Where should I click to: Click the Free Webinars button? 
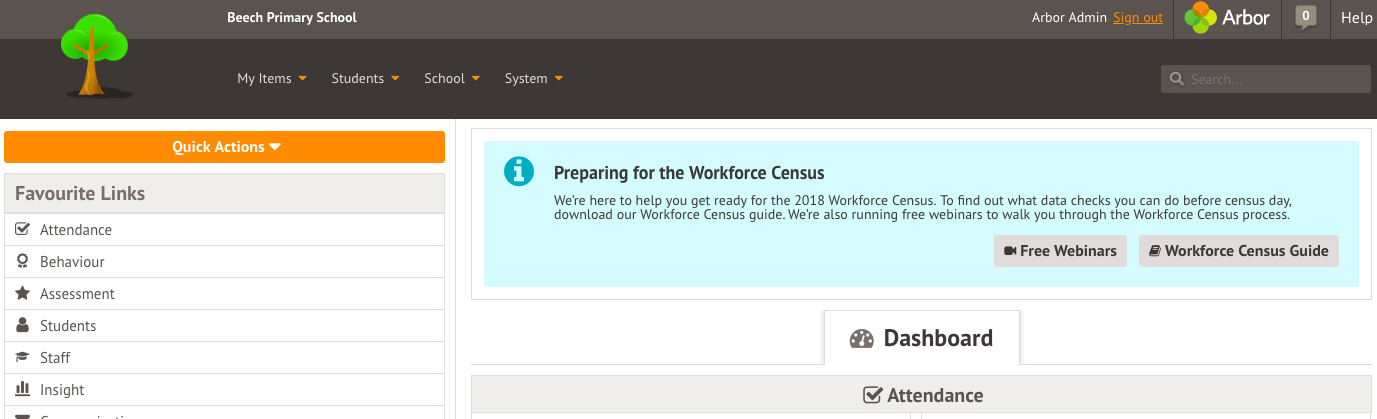point(1060,251)
